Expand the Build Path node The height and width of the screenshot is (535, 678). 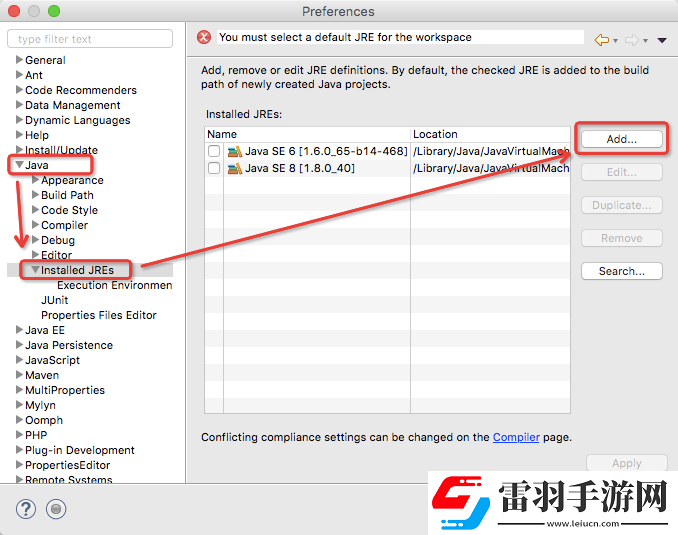point(35,195)
